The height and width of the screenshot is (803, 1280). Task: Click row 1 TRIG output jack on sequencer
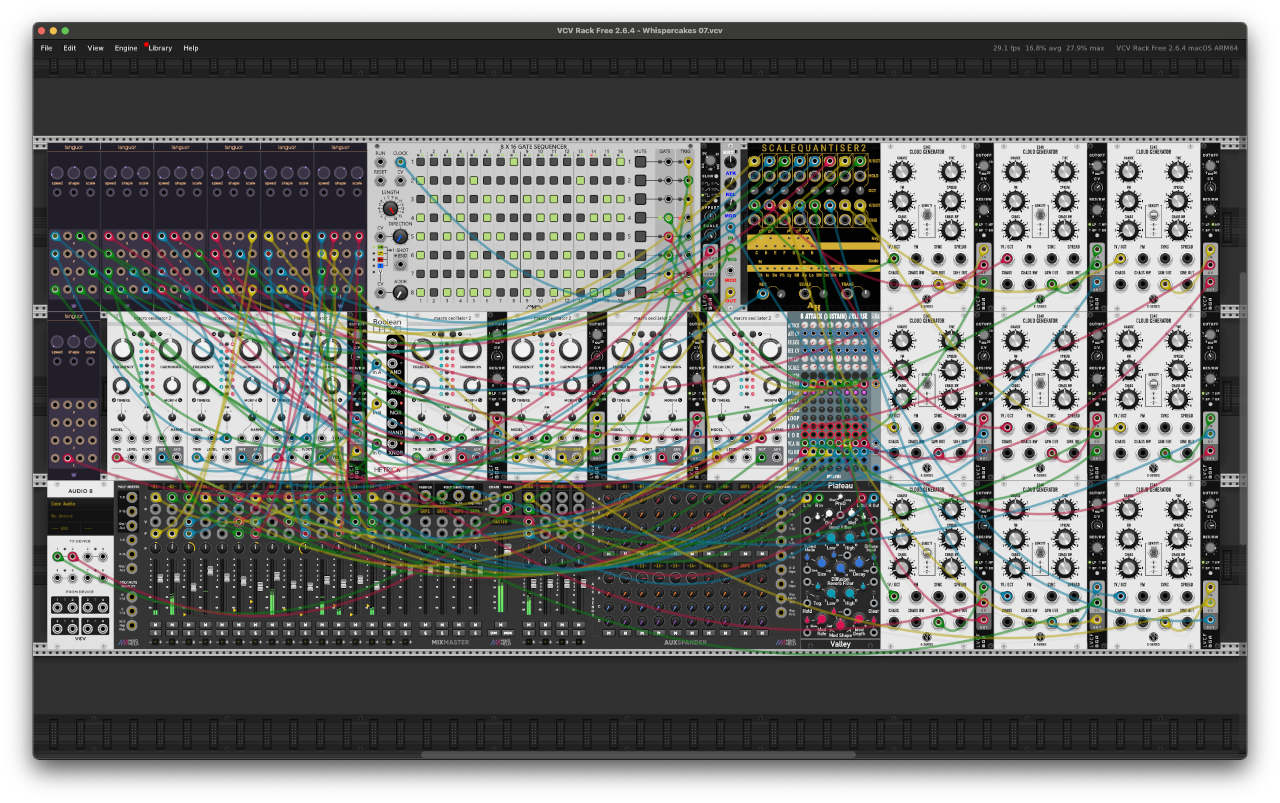[x=688, y=162]
